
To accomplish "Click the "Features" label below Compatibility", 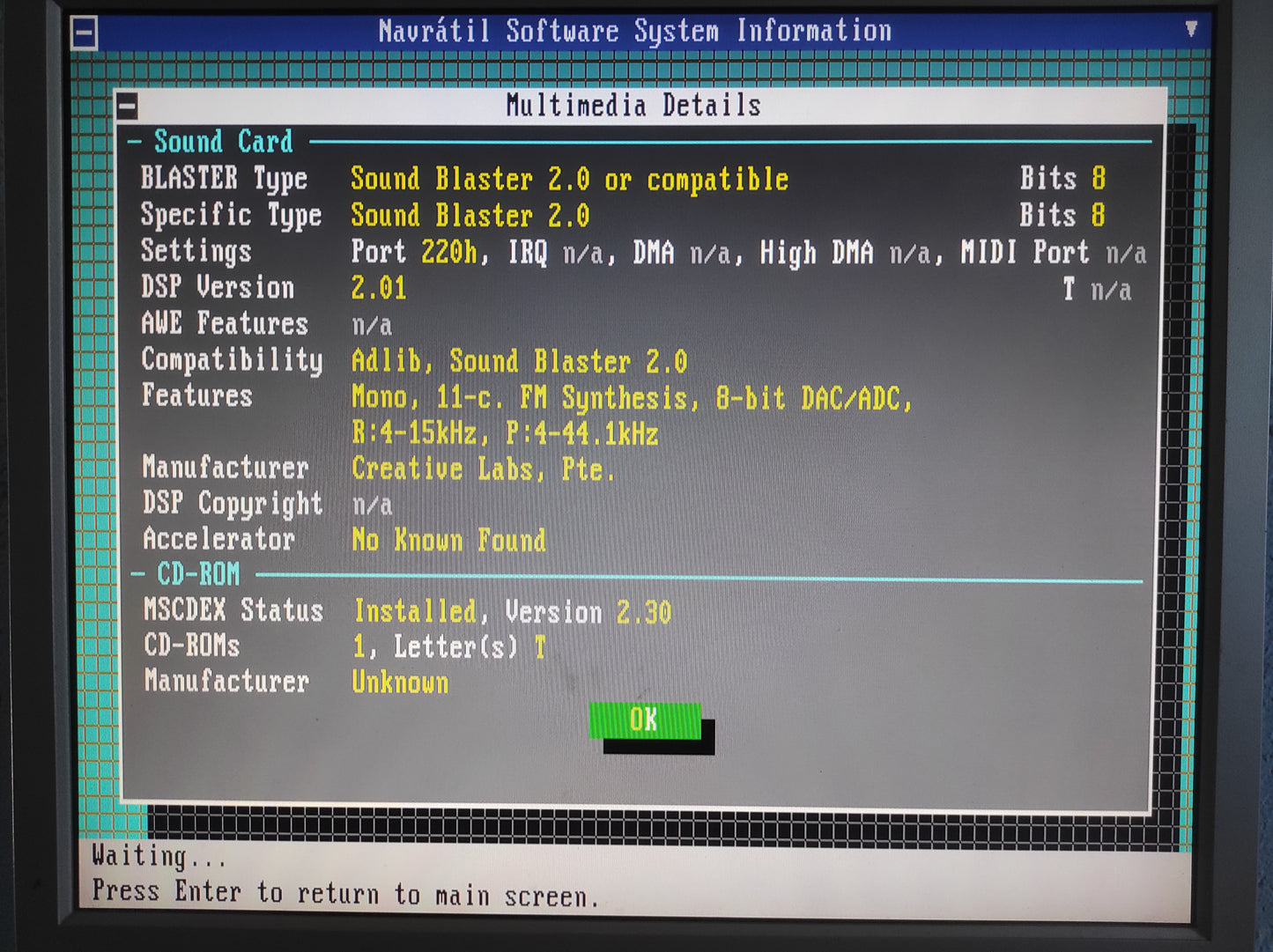I will pyautogui.click(x=197, y=395).
